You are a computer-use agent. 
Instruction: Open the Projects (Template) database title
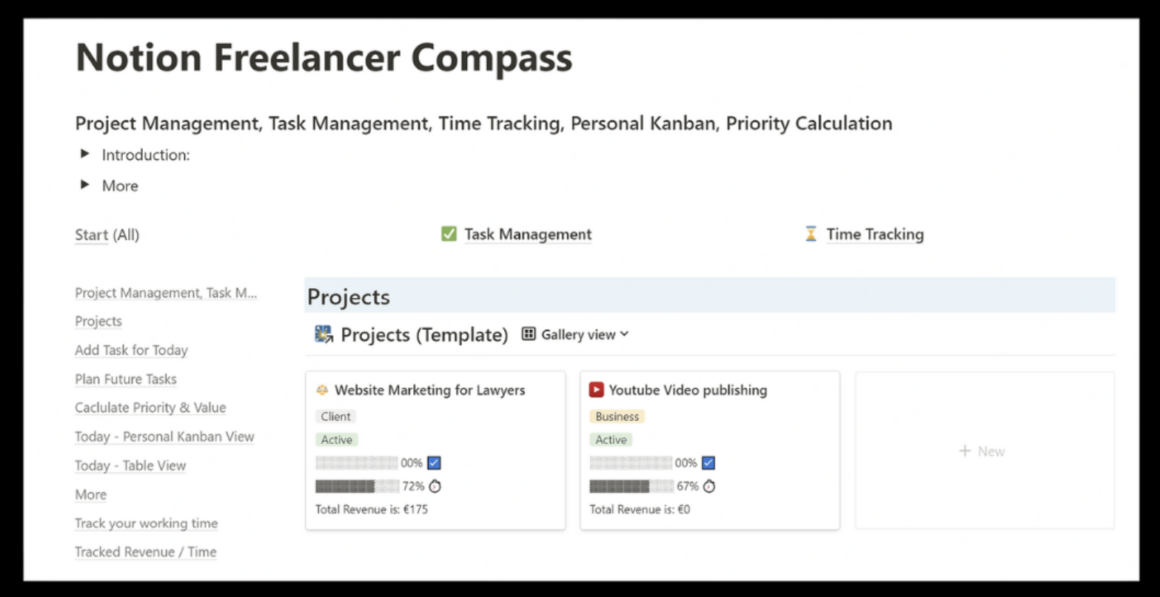[x=424, y=335]
